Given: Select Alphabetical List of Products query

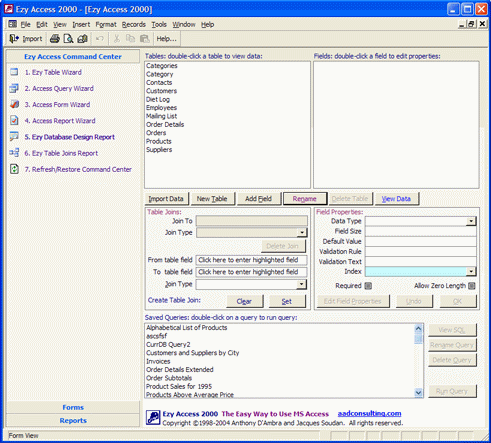Looking at the screenshot, I should (x=187, y=328).
